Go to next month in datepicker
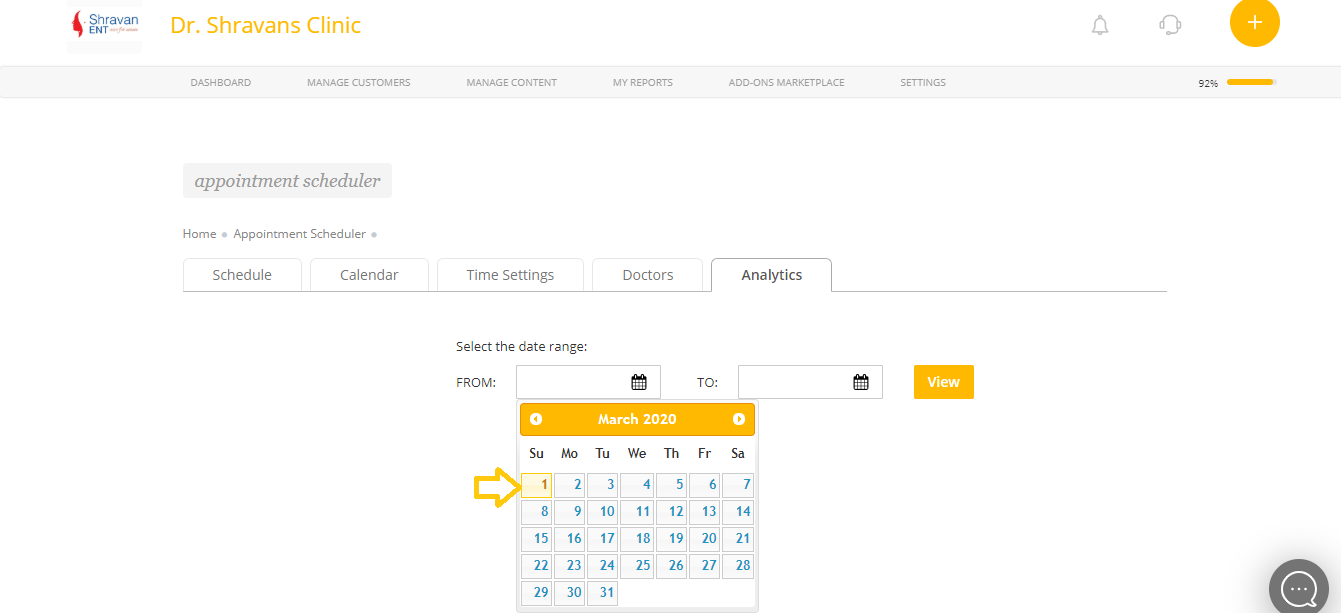The width and height of the screenshot is (1341, 613). 739,419
